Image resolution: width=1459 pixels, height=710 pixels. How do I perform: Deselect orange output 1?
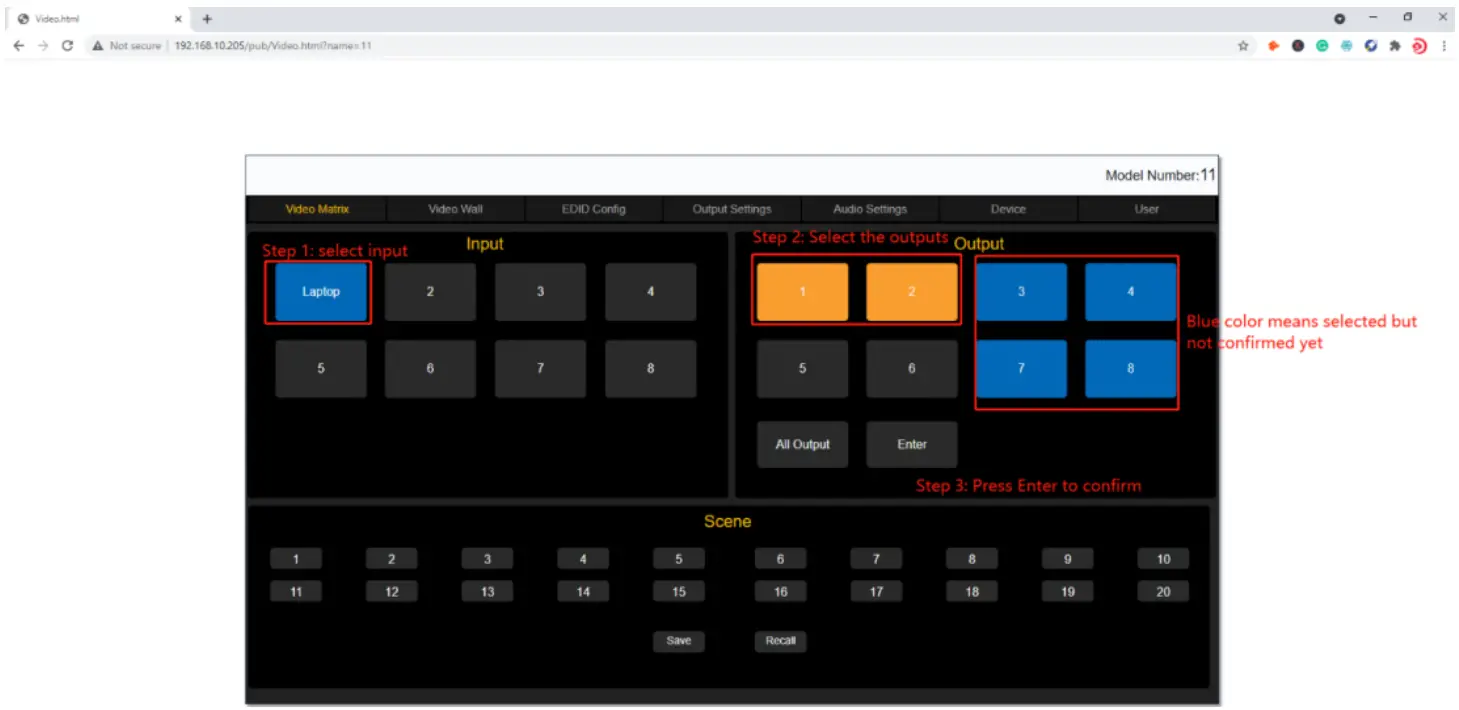[801, 291]
